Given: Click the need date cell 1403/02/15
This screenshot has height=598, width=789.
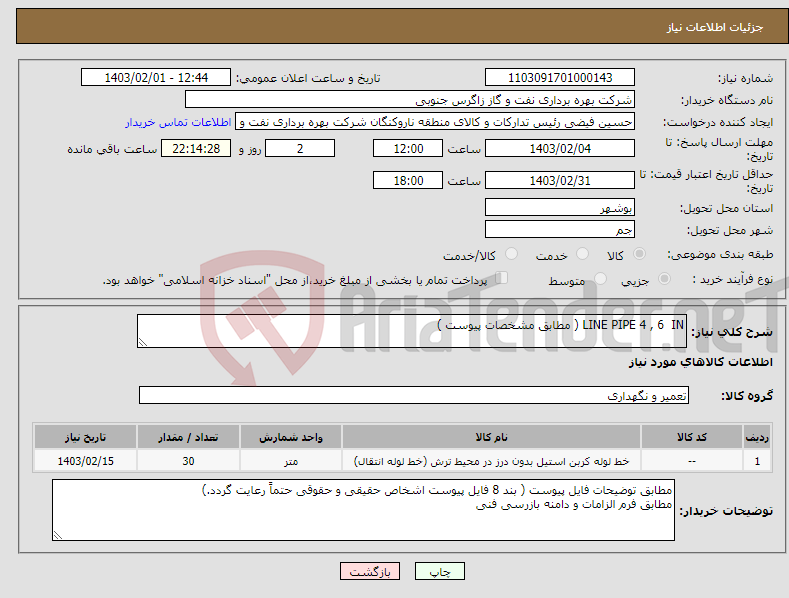Looking at the screenshot, I should tap(86, 461).
